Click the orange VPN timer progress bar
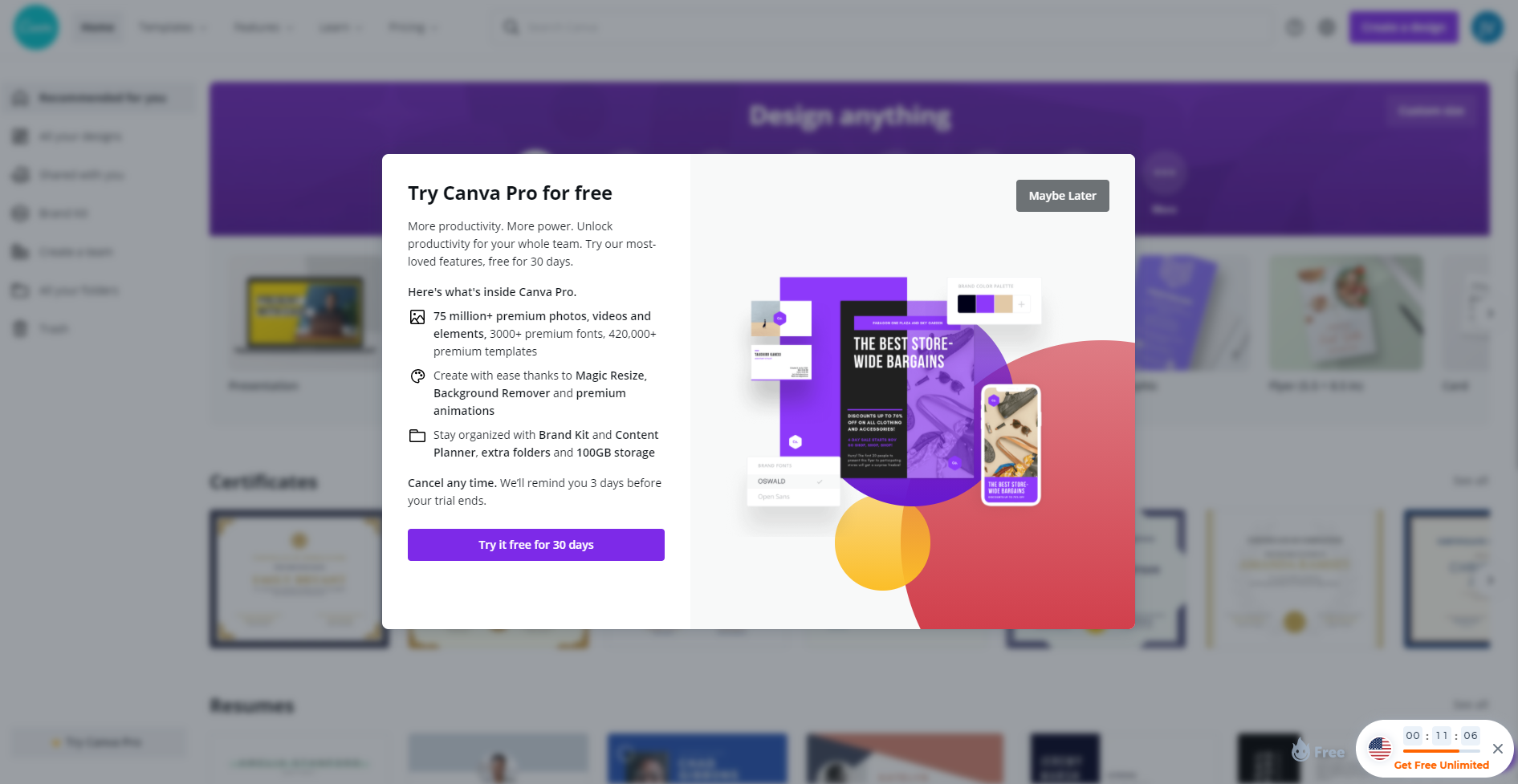The width and height of the screenshot is (1518, 784). [x=1441, y=751]
